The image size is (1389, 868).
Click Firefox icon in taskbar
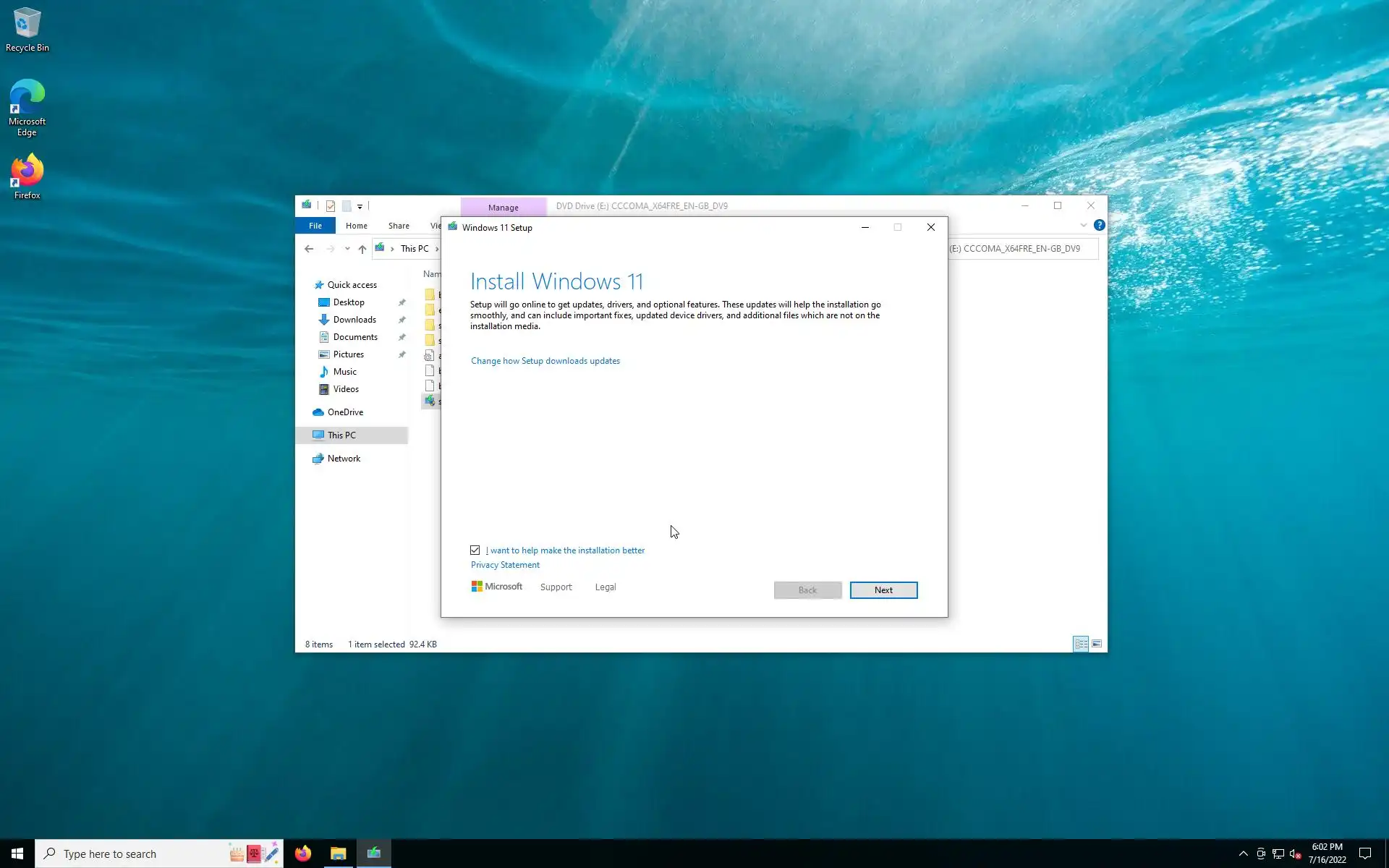tap(302, 854)
